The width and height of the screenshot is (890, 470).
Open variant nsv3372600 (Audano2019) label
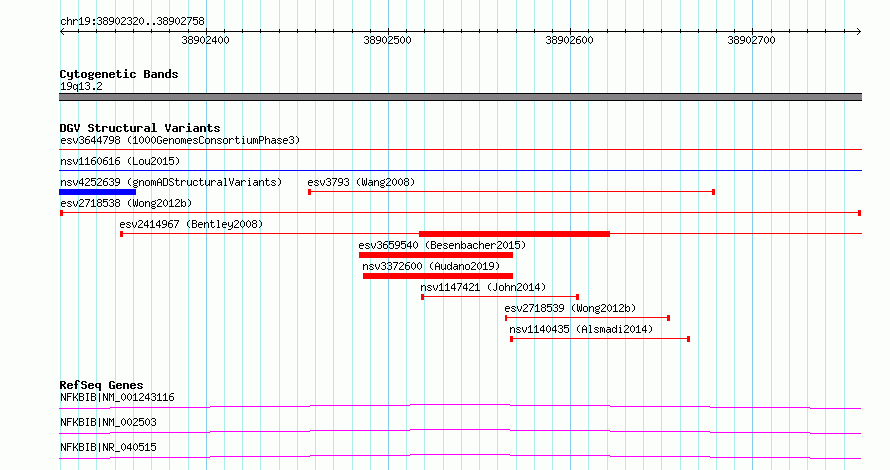(431, 266)
